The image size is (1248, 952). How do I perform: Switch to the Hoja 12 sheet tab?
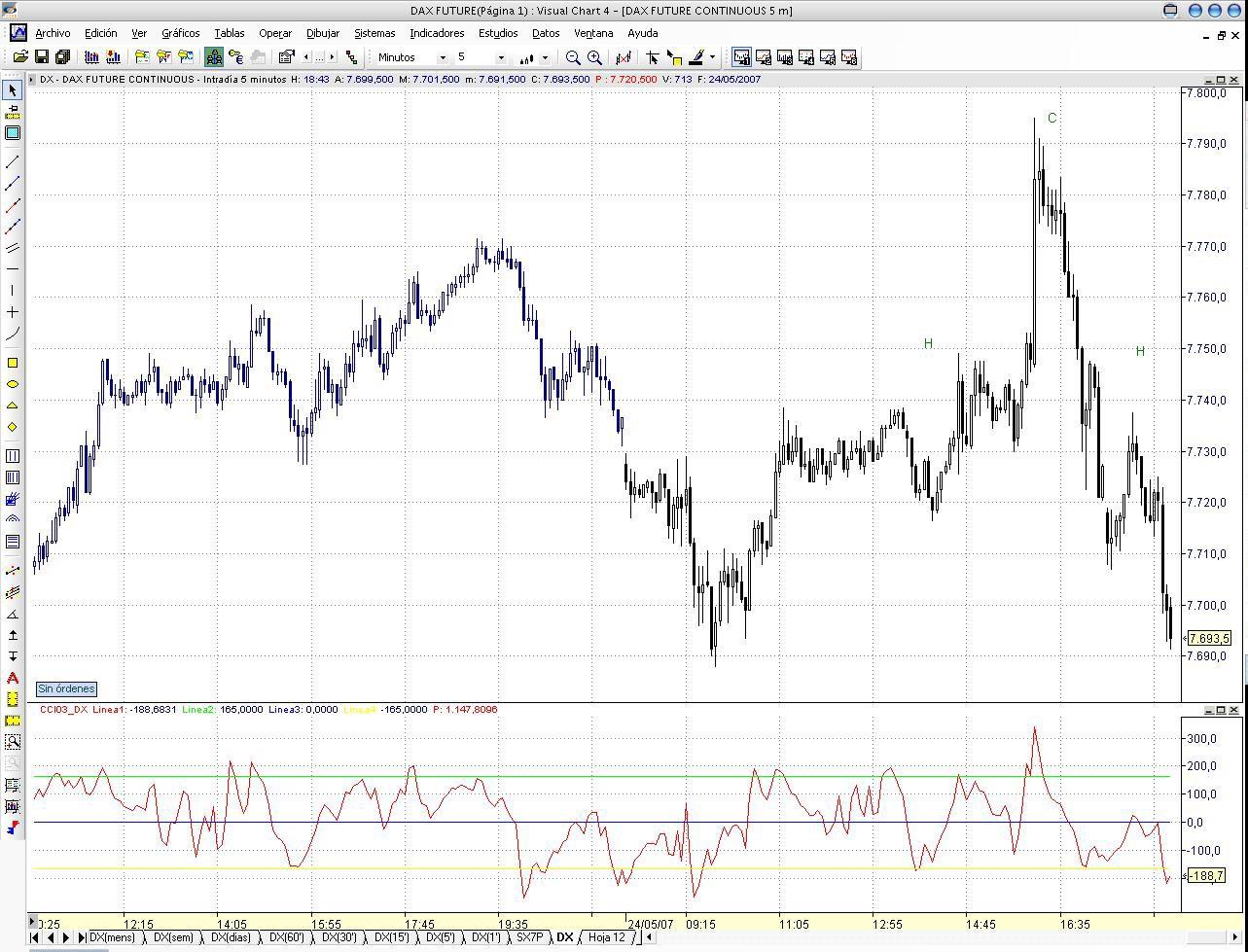click(607, 937)
